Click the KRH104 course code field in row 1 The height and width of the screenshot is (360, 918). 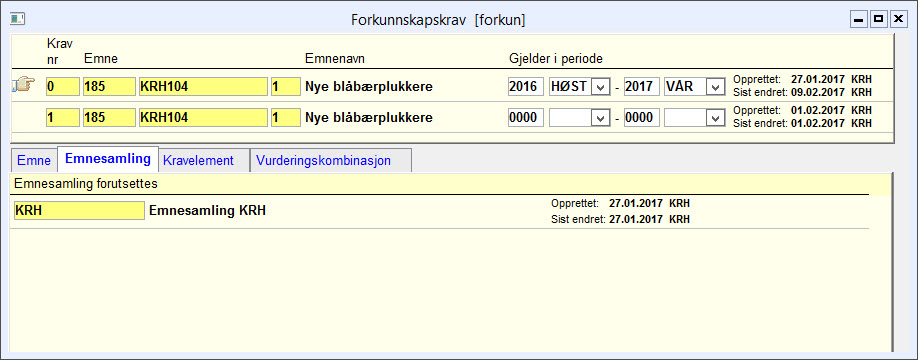(203, 118)
